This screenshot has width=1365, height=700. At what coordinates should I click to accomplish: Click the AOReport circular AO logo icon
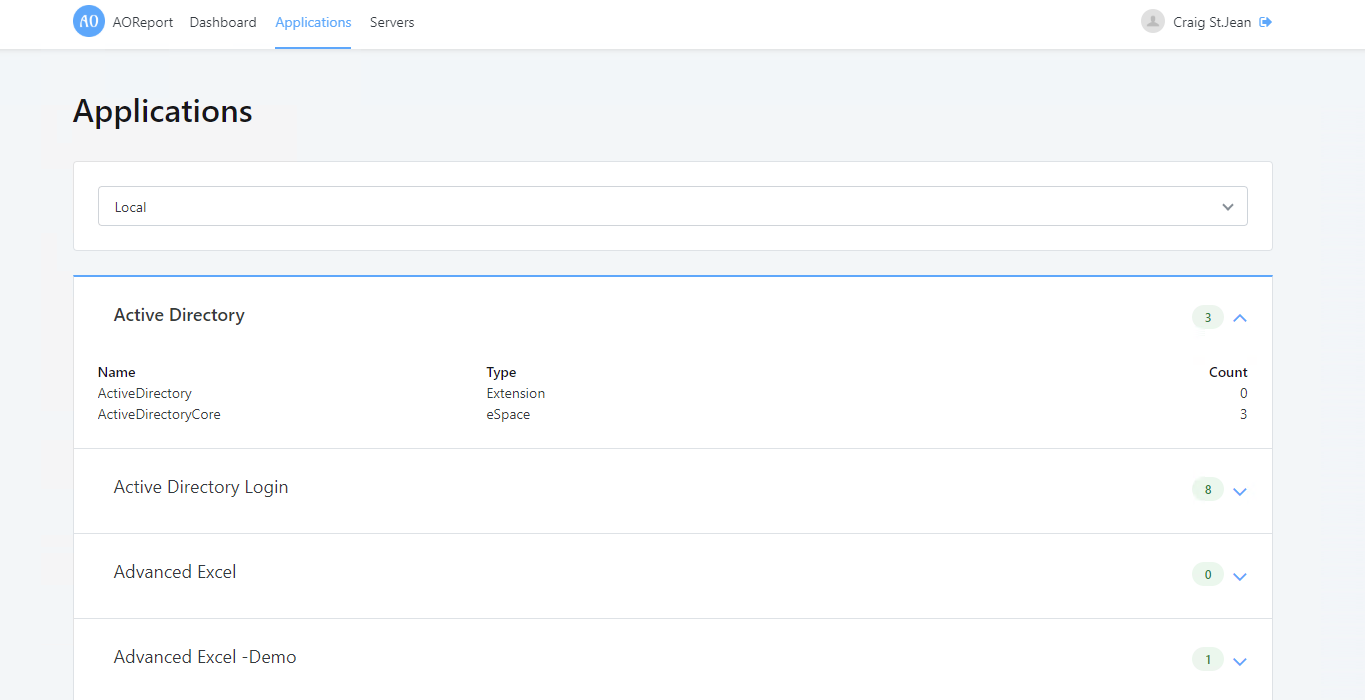[x=88, y=21]
